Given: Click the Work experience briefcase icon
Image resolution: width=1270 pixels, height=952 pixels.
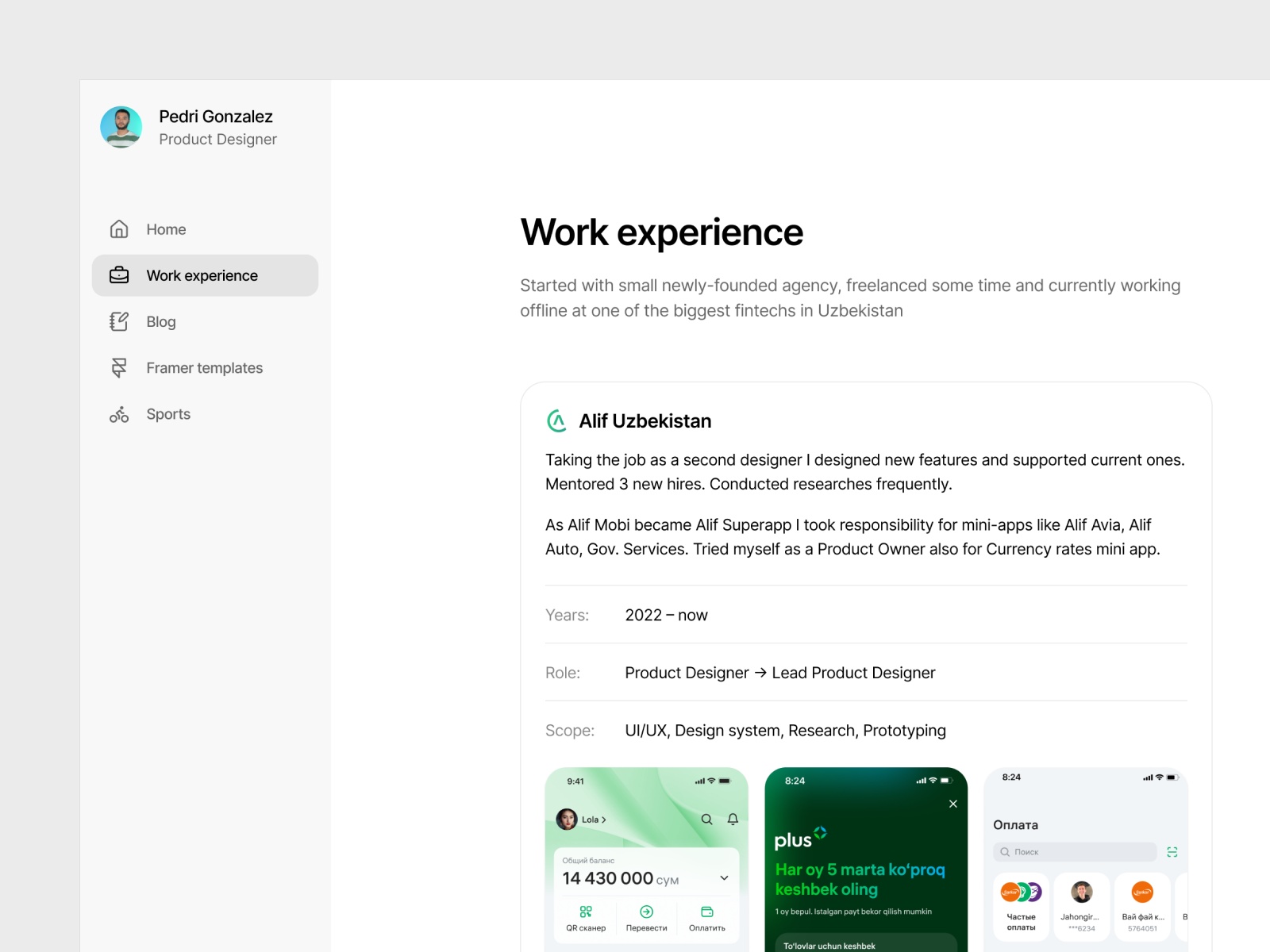Looking at the screenshot, I should click(x=119, y=275).
